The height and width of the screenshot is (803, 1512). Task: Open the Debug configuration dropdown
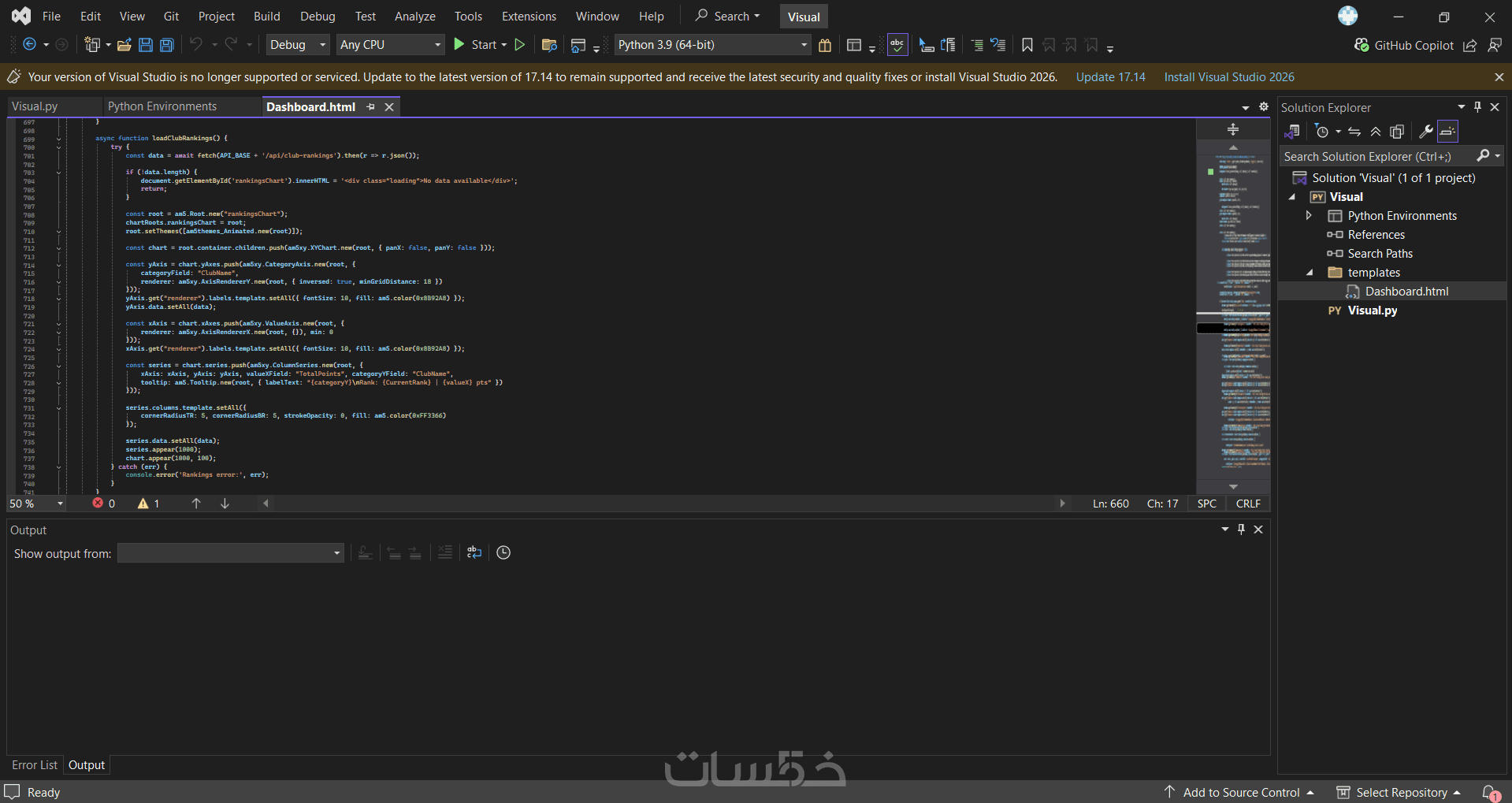tap(297, 45)
